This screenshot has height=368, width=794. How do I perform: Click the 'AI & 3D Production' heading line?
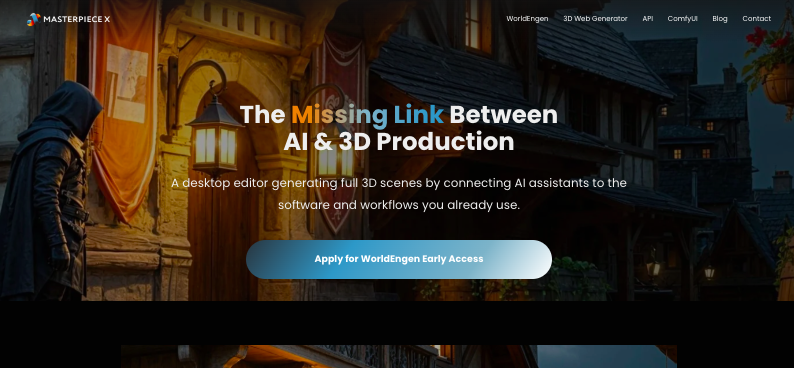coord(399,142)
